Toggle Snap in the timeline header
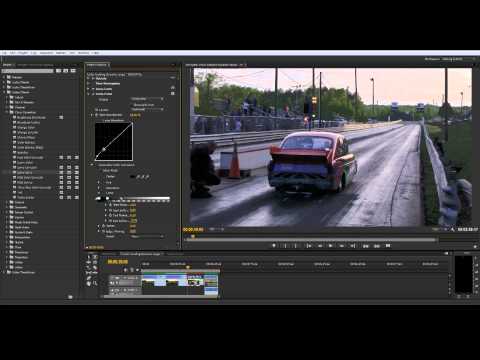 coord(126,270)
